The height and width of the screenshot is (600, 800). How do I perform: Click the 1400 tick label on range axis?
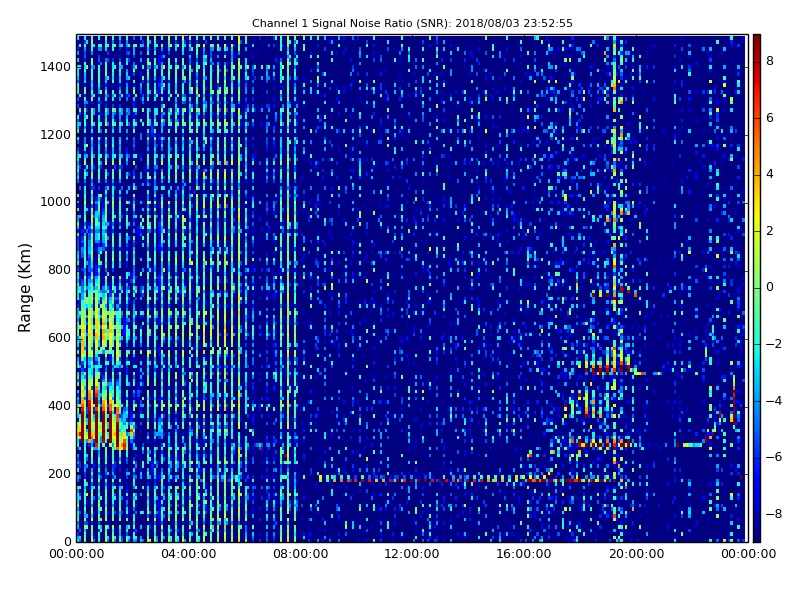click(56, 67)
